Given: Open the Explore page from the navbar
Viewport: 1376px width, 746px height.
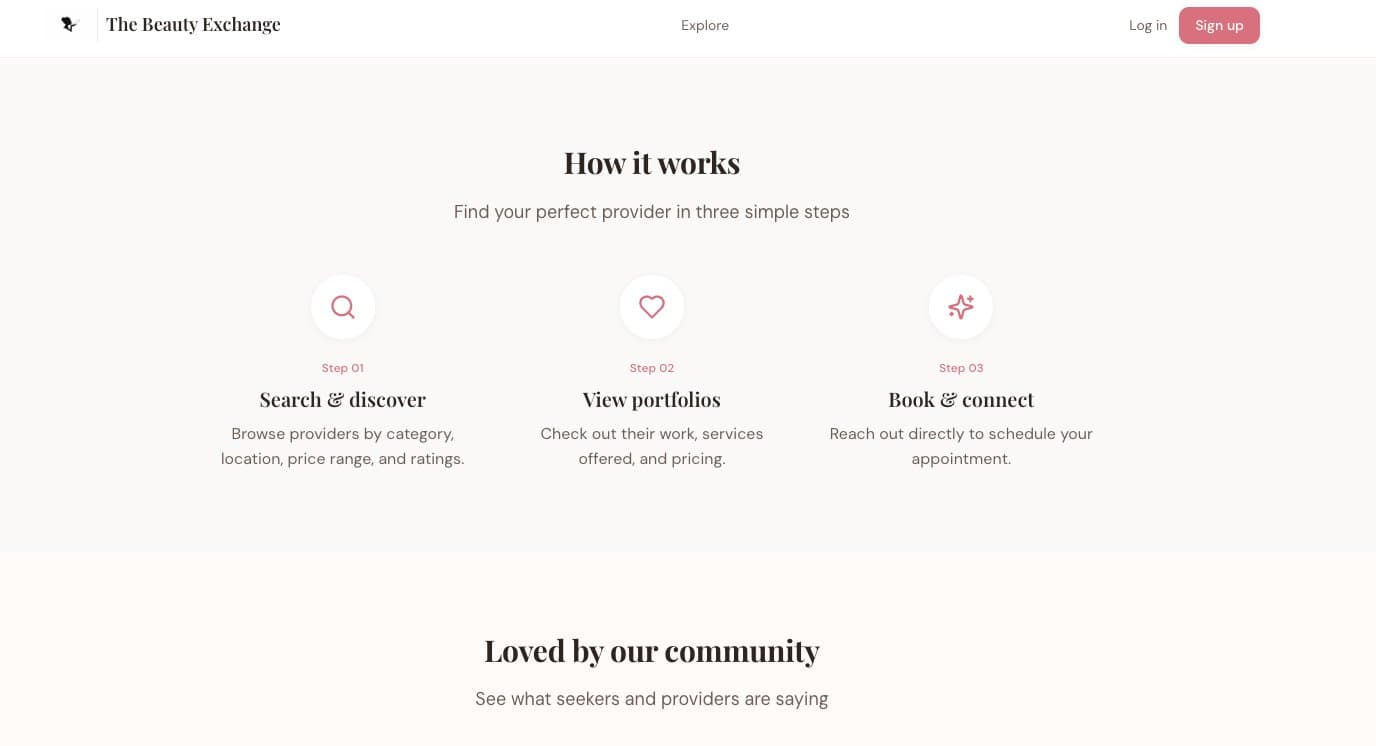Looking at the screenshot, I should coord(705,25).
